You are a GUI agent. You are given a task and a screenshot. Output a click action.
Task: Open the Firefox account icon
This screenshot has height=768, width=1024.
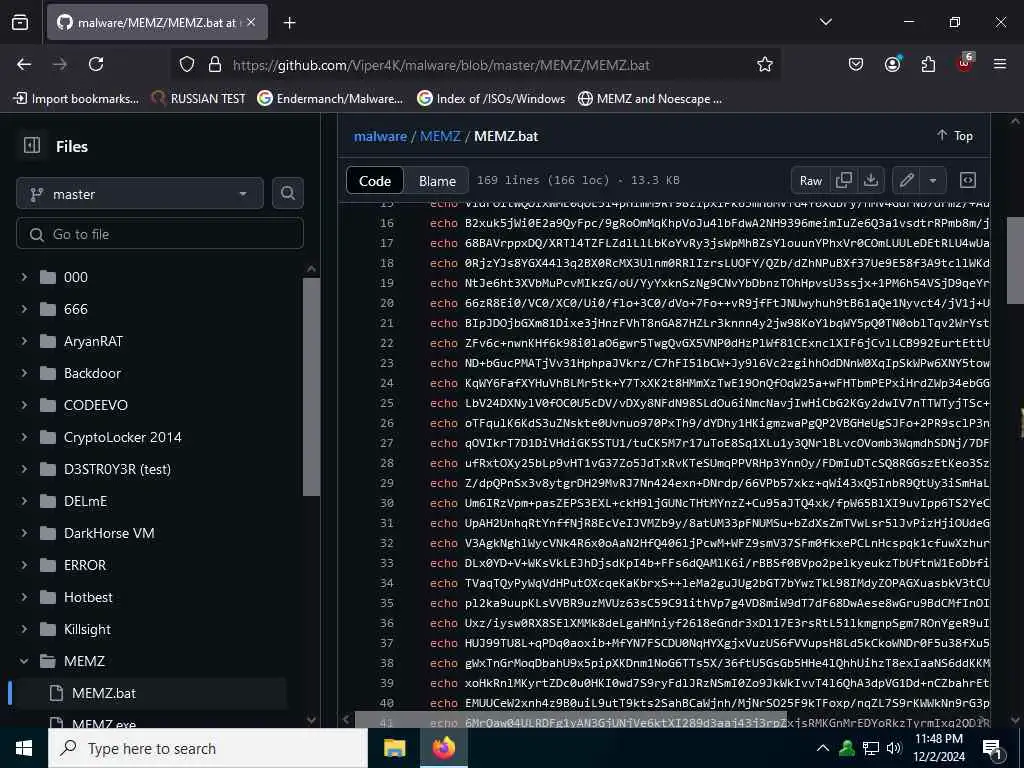[x=892, y=64]
